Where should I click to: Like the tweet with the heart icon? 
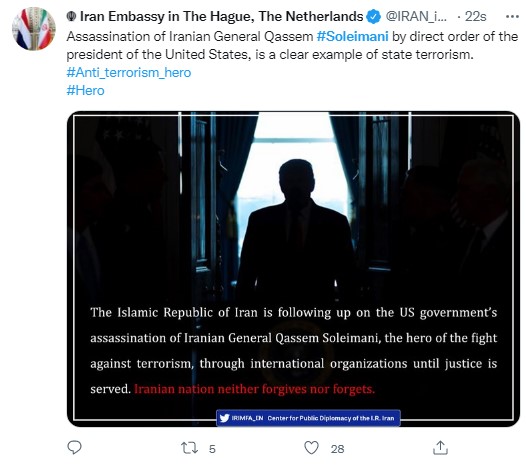(311, 448)
